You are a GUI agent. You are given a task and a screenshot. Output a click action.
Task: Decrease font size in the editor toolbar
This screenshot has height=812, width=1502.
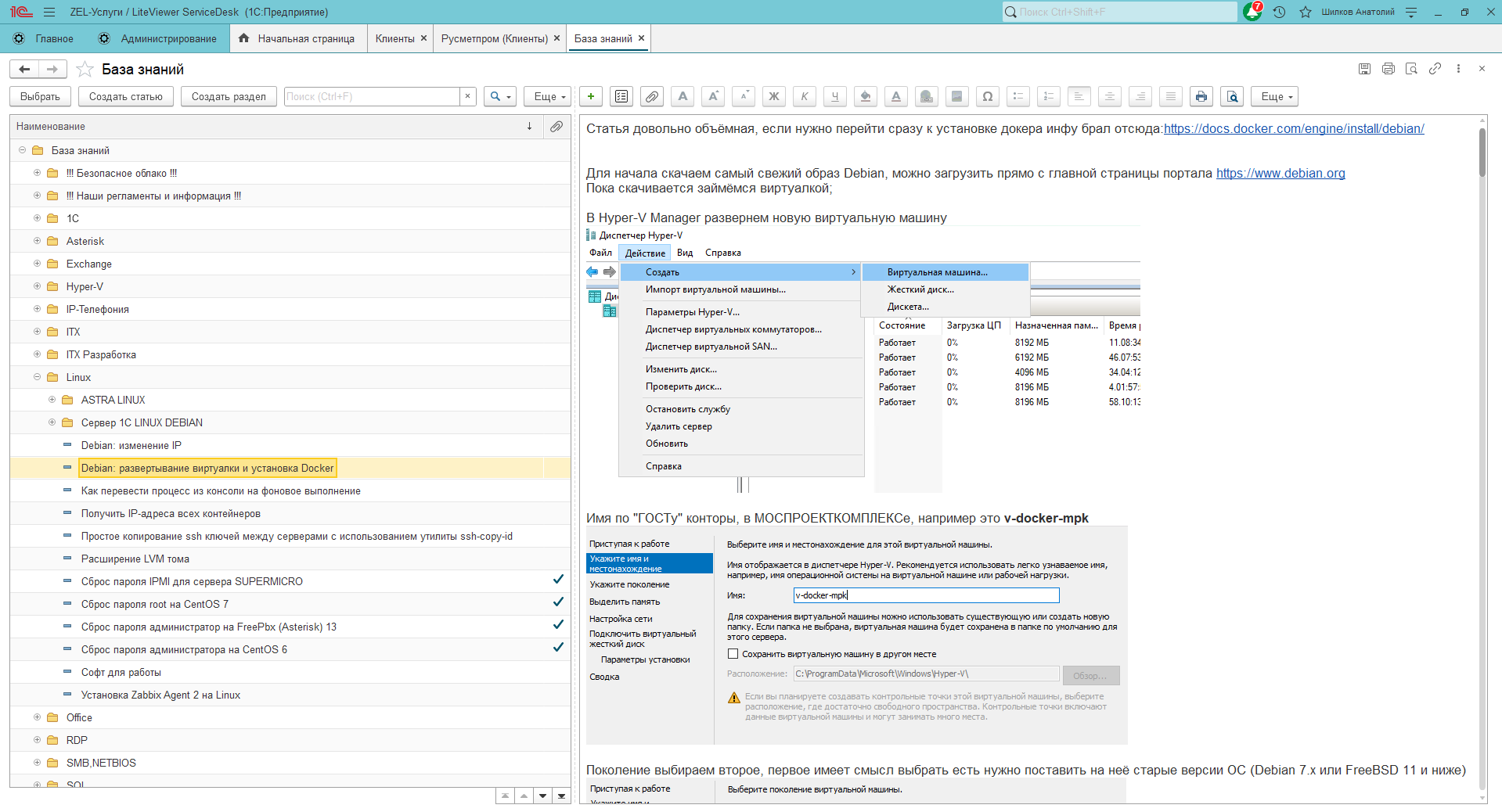tap(744, 96)
